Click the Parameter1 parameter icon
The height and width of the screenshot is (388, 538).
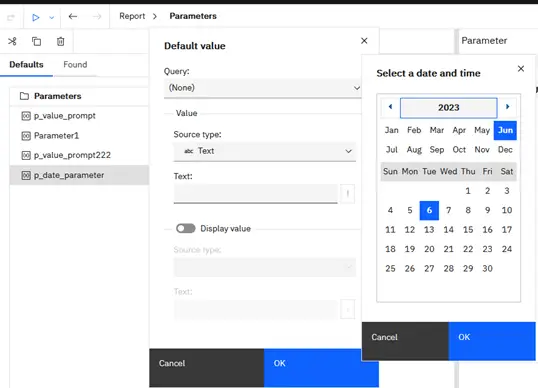(26, 136)
